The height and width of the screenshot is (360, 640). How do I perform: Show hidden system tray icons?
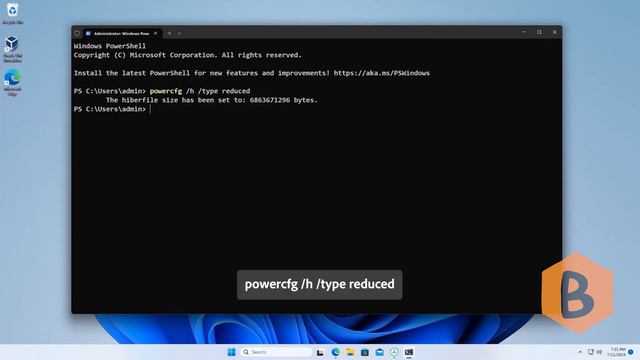click(x=580, y=352)
